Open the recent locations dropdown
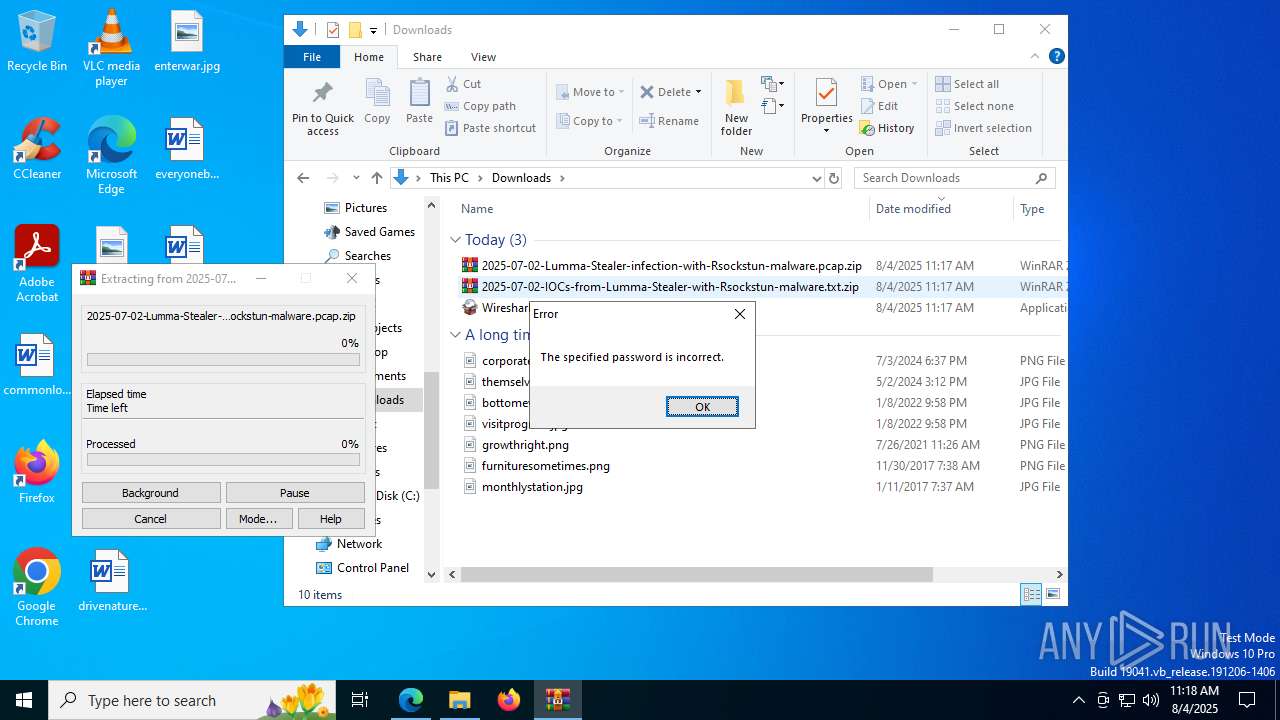Image resolution: width=1280 pixels, height=720 pixels. (356, 178)
